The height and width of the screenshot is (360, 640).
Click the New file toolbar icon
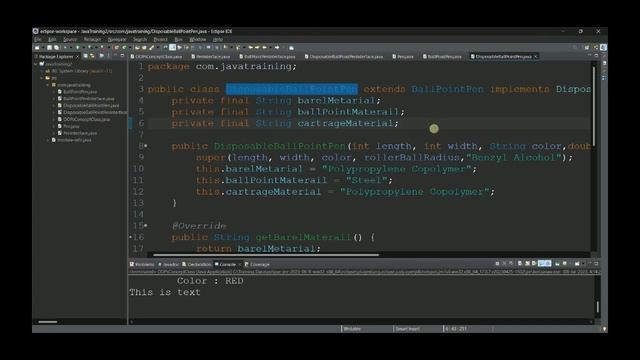pos(38,48)
